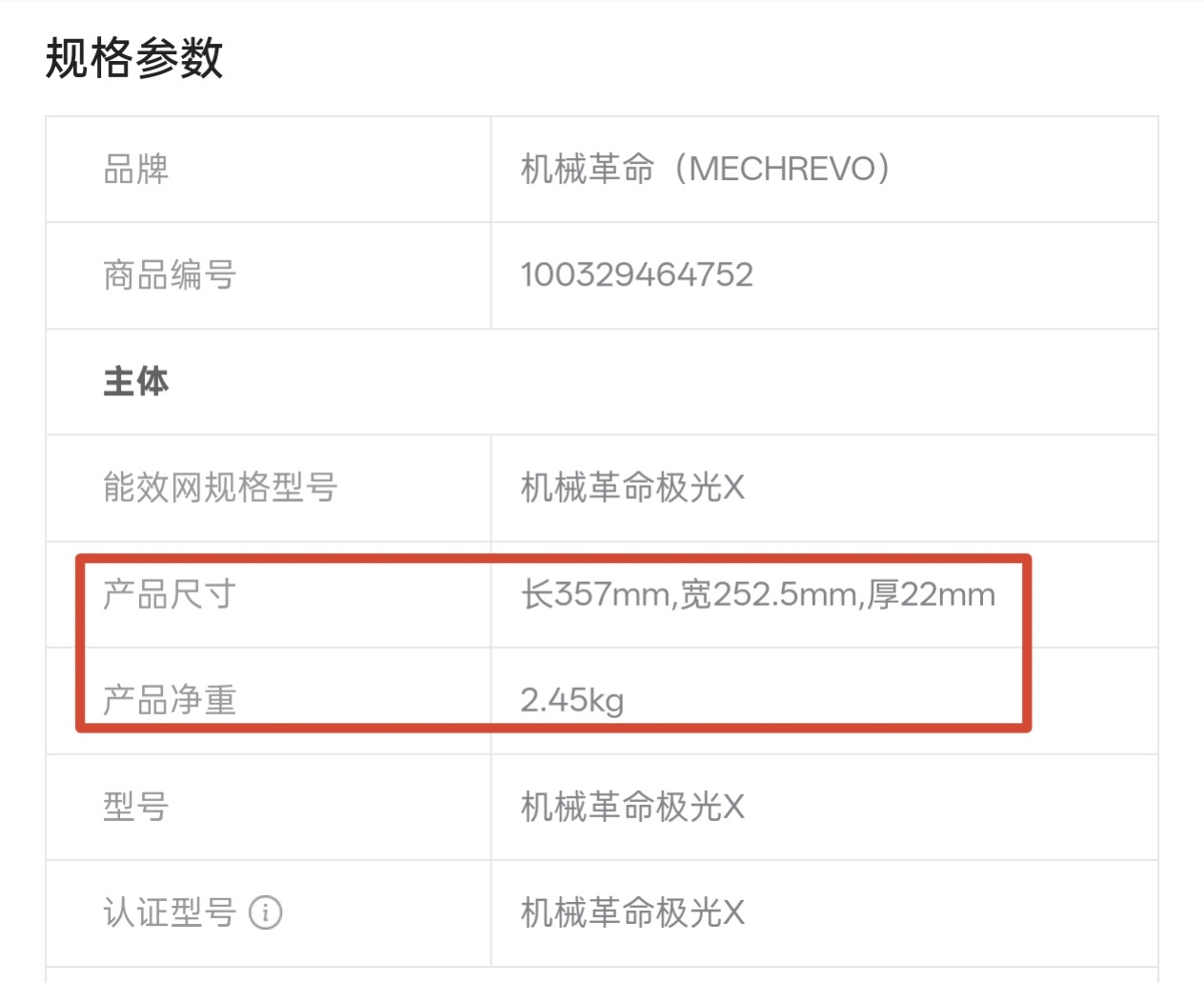Viewport: 1204px width, 983px height.
Task: Click product number 100329464752
Action: pos(636,275)
